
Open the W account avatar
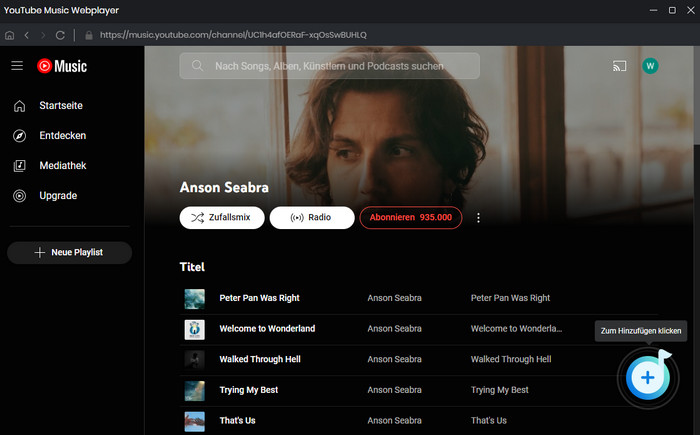click(x=650, y=66)
